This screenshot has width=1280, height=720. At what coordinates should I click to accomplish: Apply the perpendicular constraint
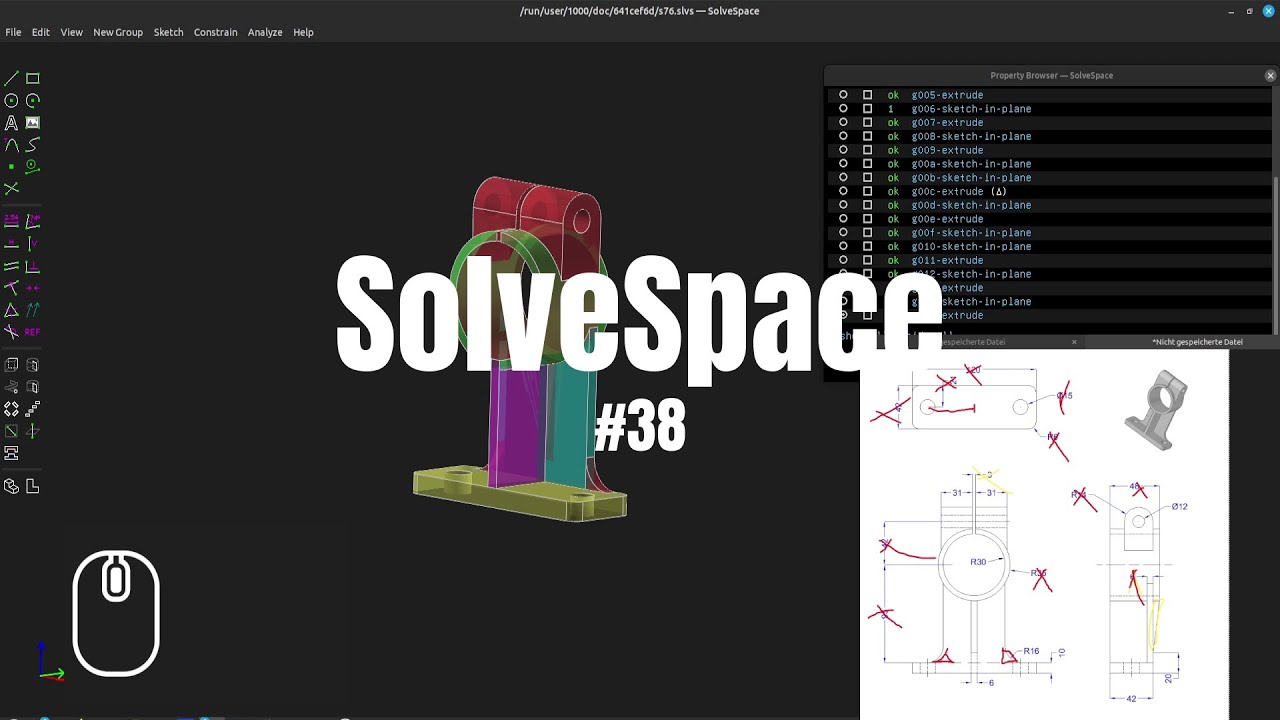[33, 265]
